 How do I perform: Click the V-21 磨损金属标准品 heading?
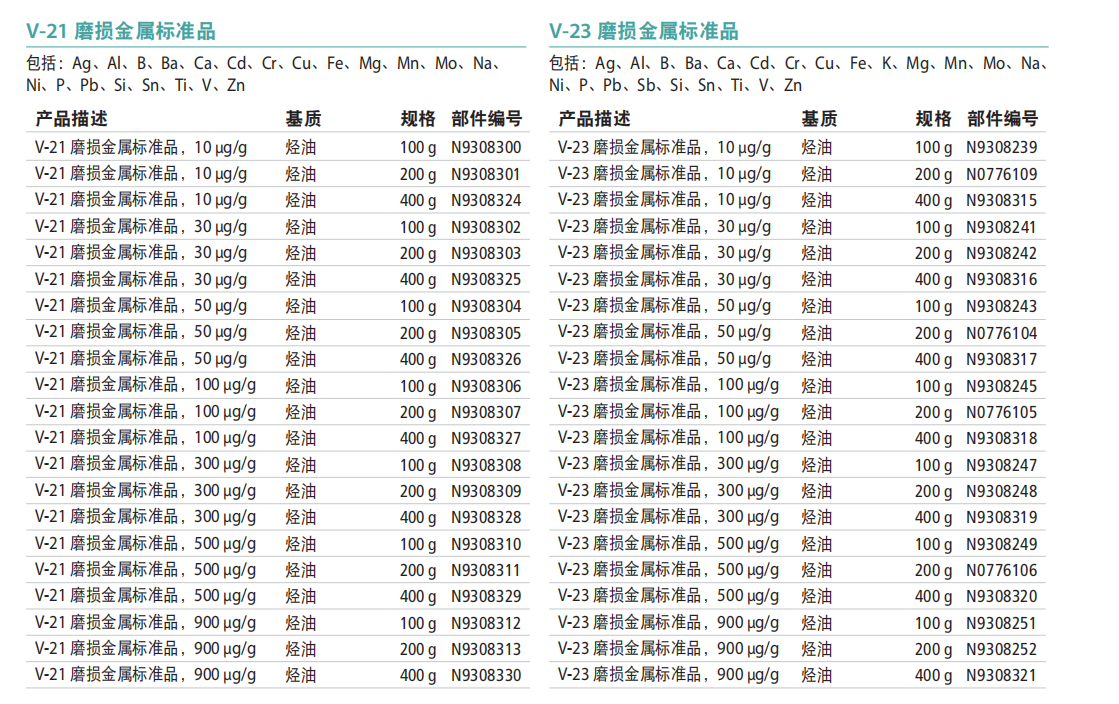(121, 31)
